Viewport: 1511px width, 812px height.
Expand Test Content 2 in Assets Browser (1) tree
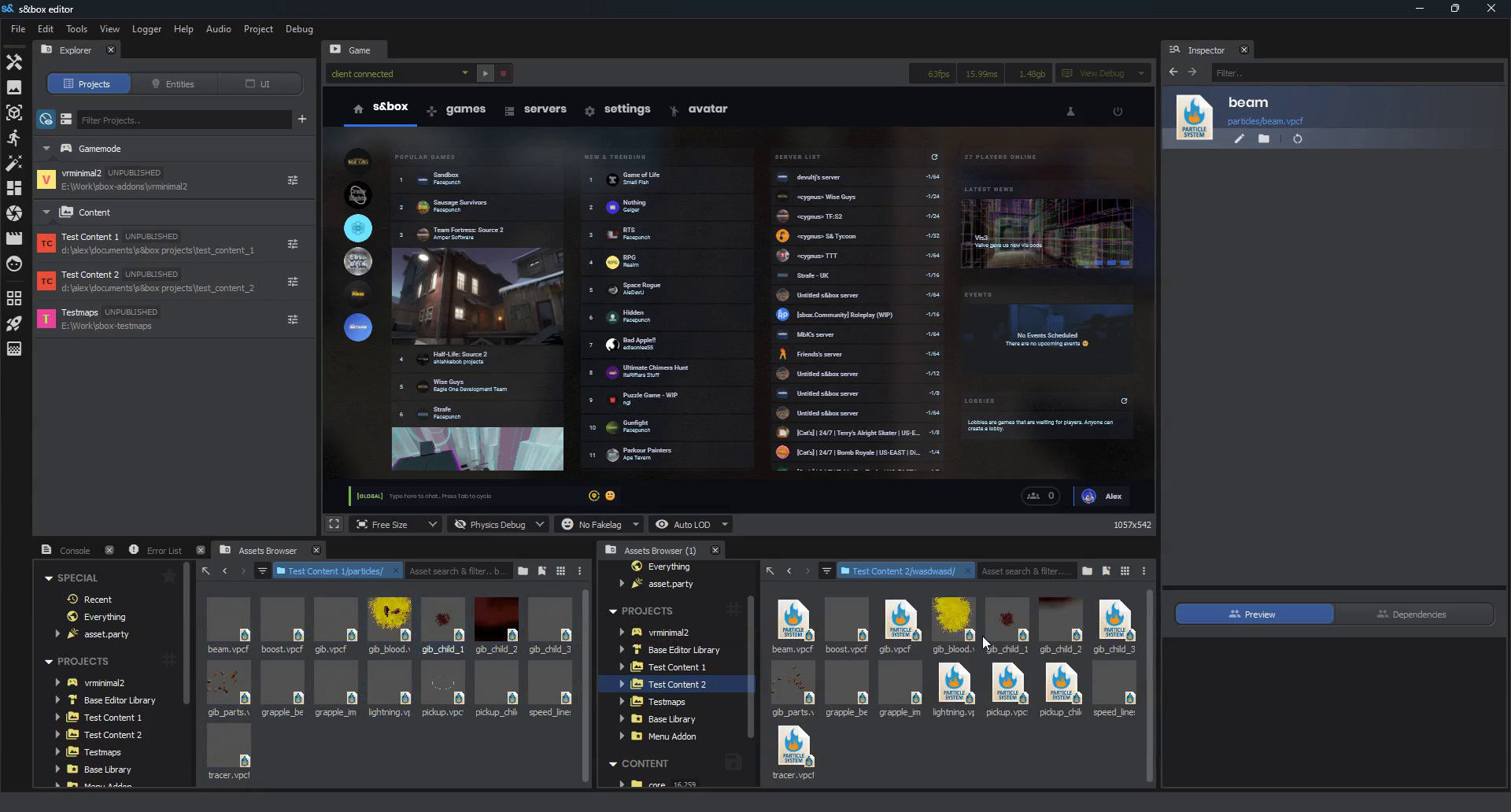(622, 685)
